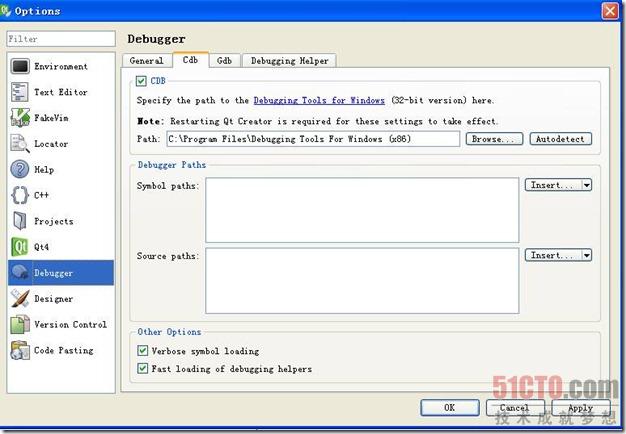Click the Apply button
The height and width of the screenshot is (434, 626).
[581, 408]
